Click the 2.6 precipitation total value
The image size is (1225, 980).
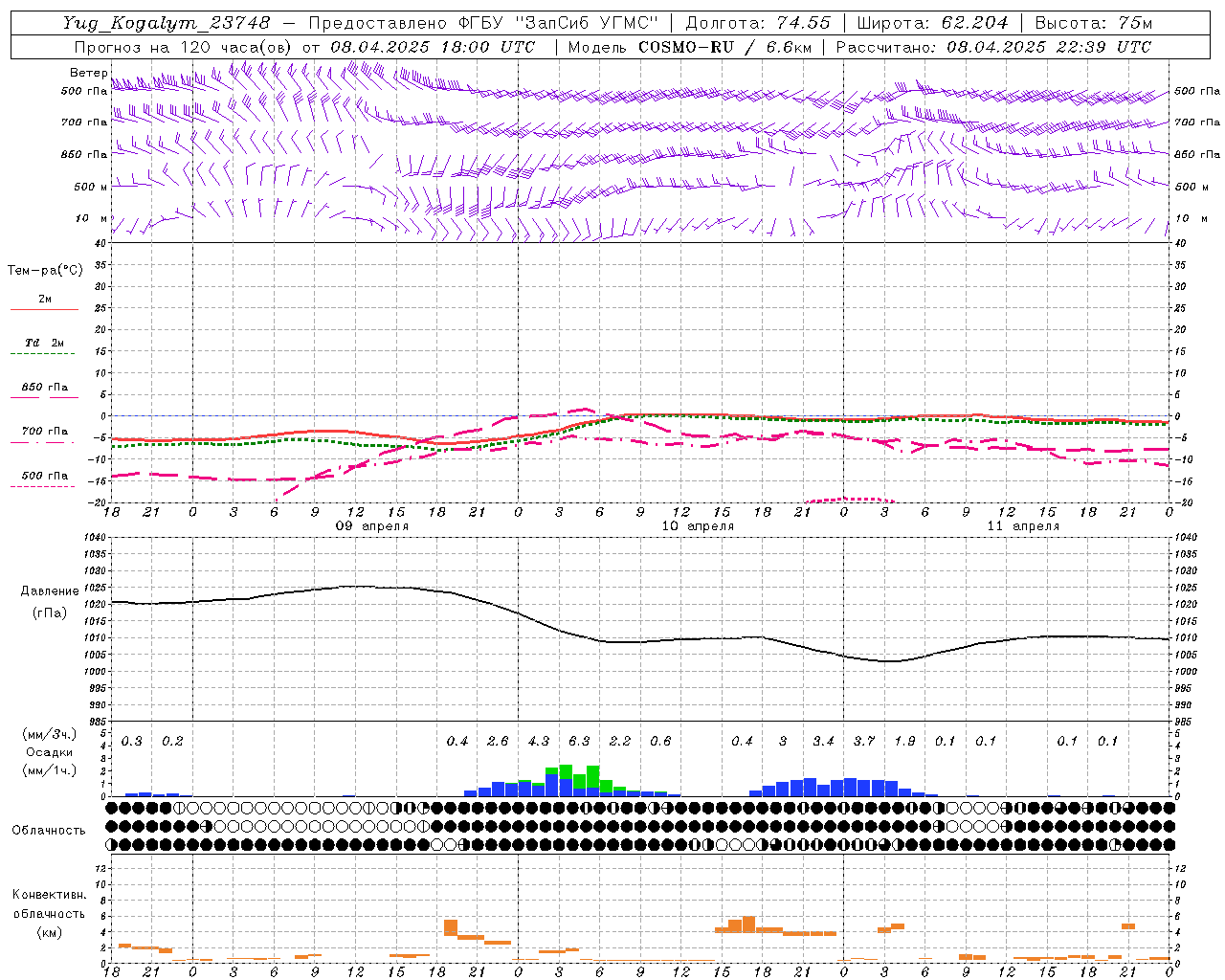point(498,741)
